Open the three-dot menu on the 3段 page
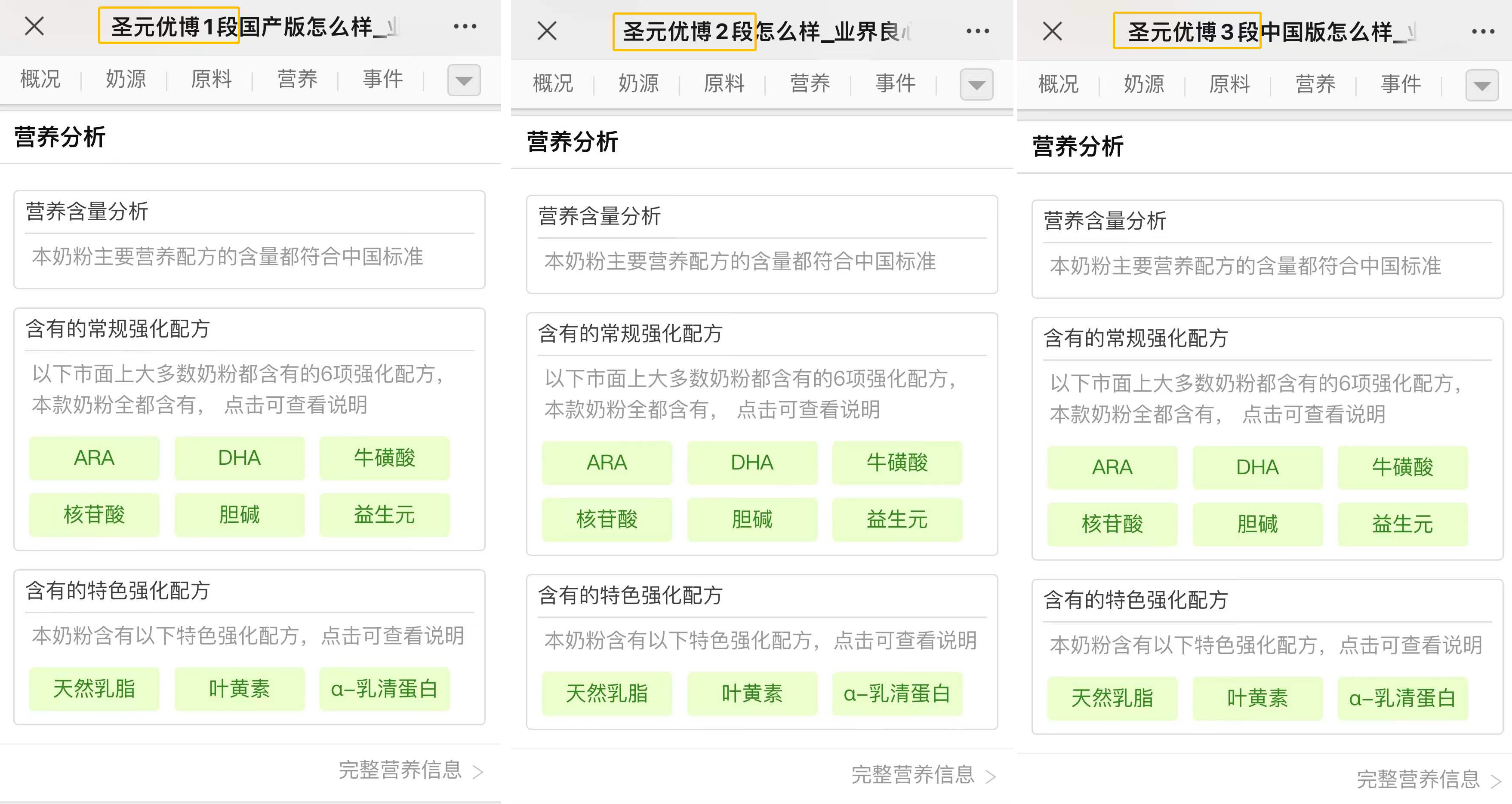Screen dimensions: 1512x804 [1483, 32]
